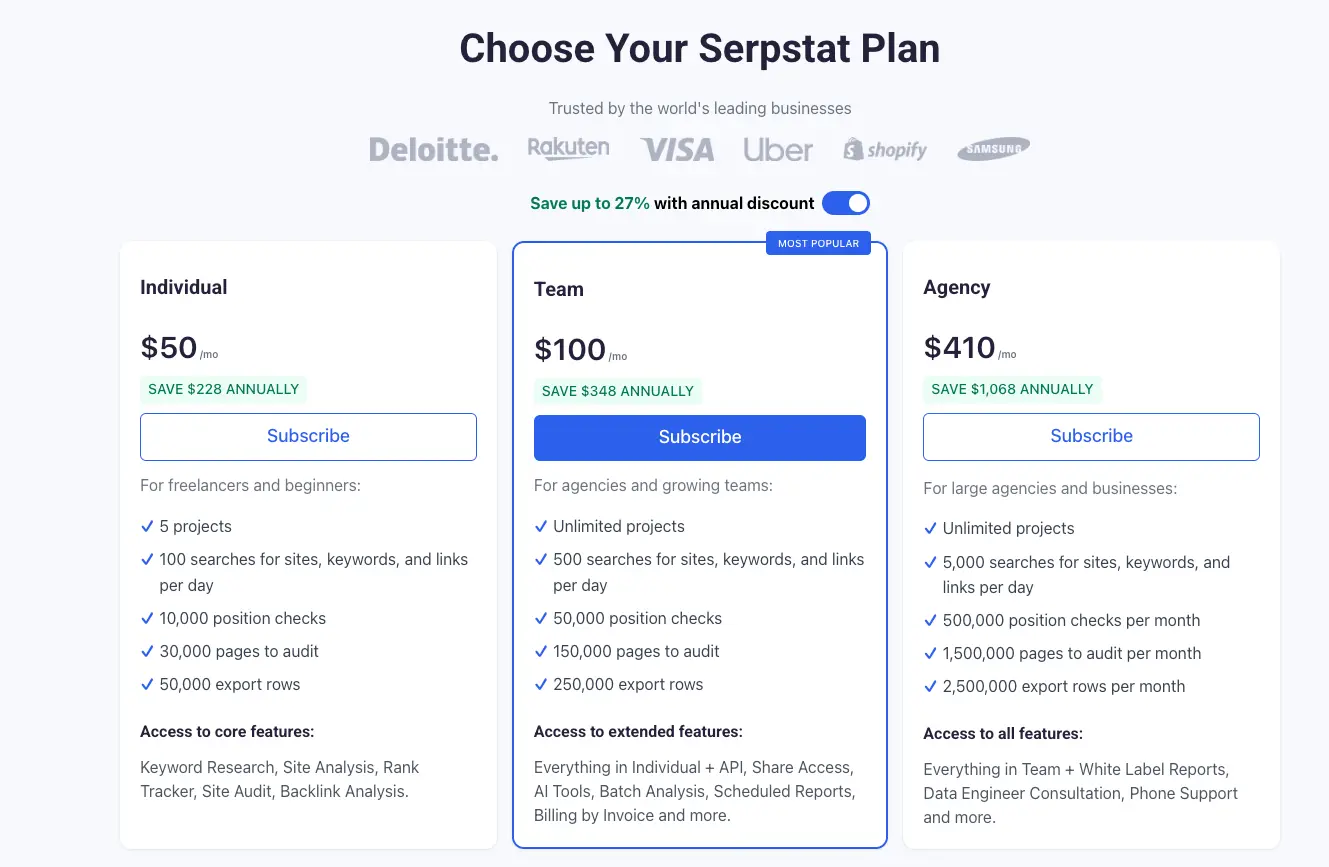Click the Uber logo
The image size is (1329, 867).
[778, 150]
